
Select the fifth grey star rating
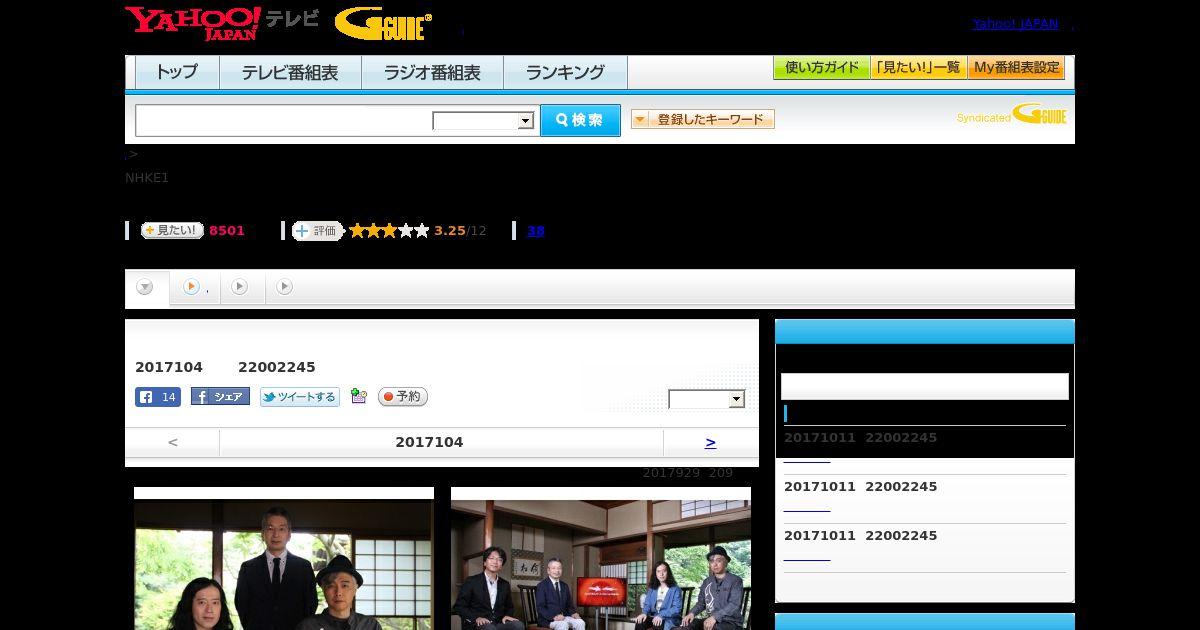pyautogui.click(x=422, y=231)
